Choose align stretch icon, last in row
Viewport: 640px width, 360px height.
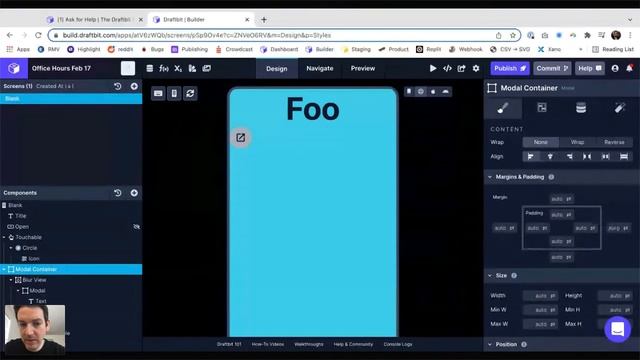point(624,156)
